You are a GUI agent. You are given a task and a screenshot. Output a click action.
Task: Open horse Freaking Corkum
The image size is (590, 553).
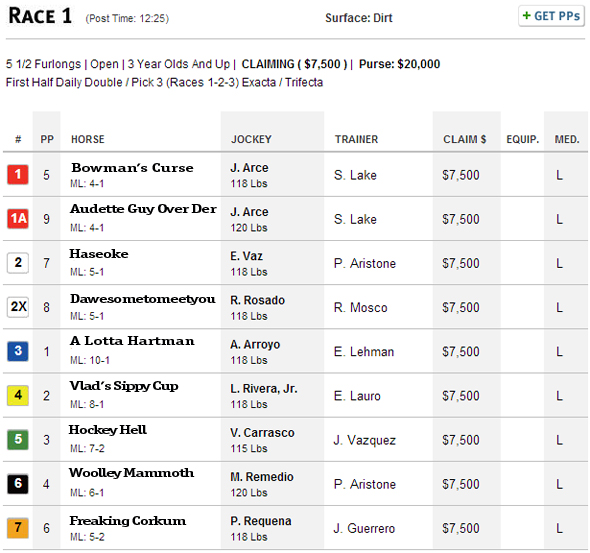point(128,521)
